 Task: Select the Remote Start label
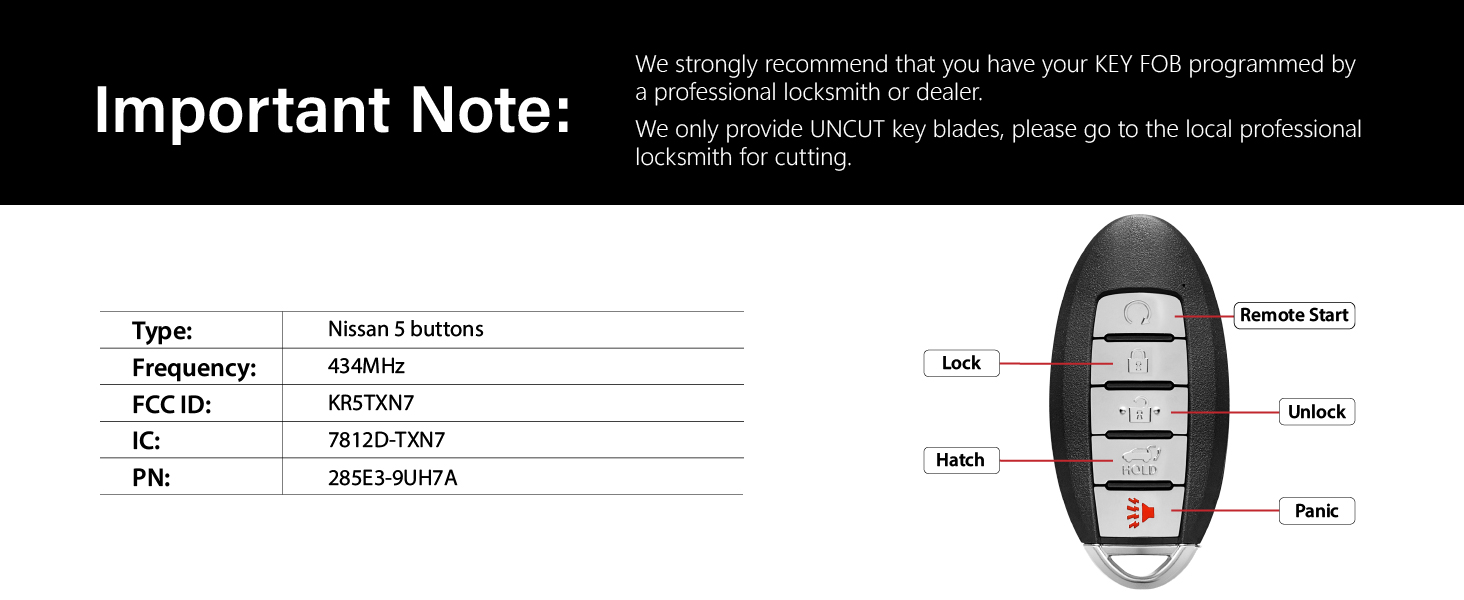coord(1294,315)
